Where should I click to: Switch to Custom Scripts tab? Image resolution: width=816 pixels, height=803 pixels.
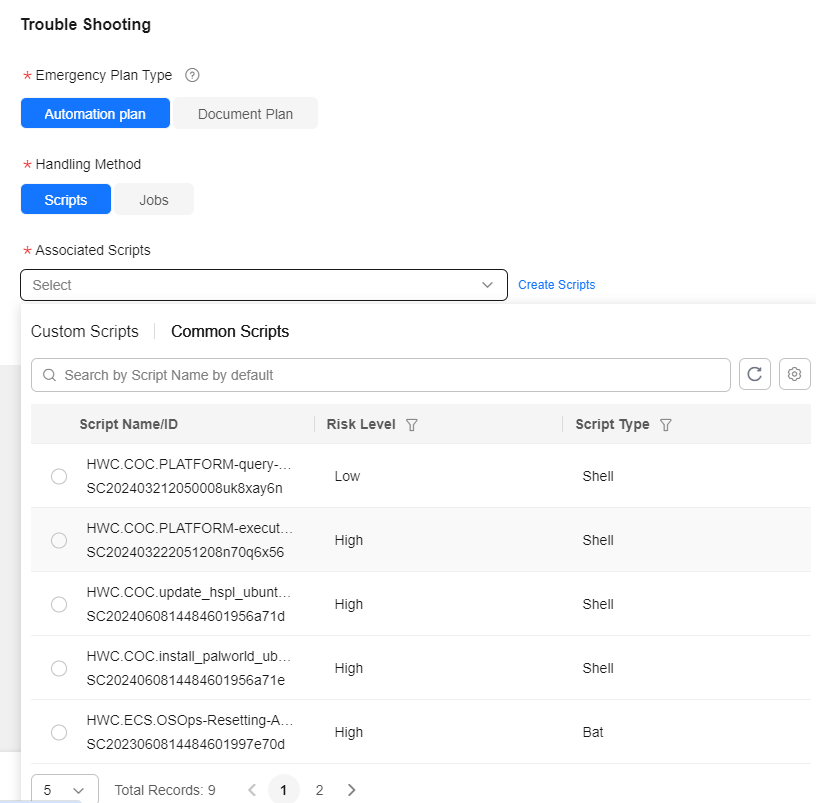(85, 332)
